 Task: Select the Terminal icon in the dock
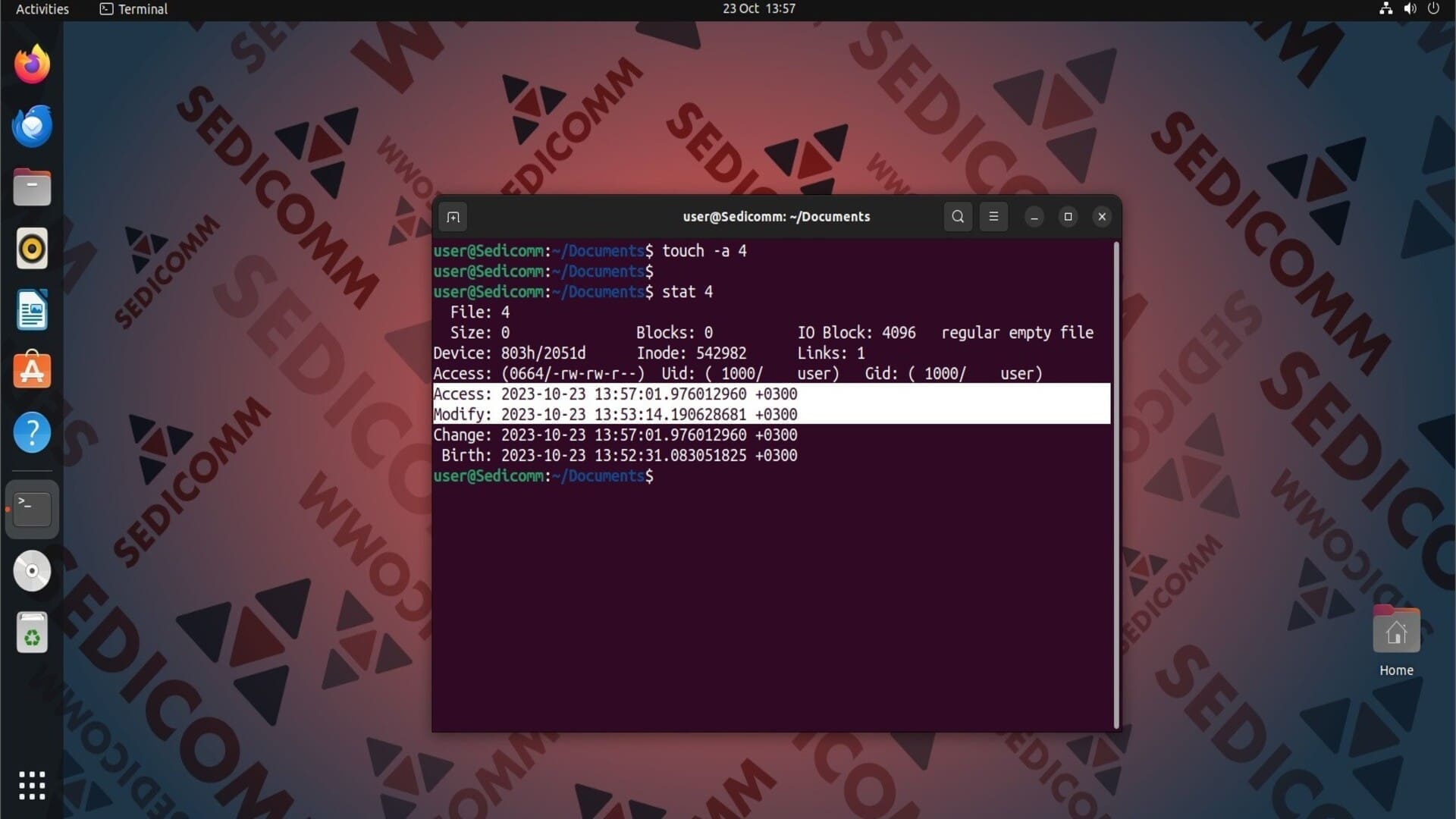pyautogui.click(x=32, y=509)
